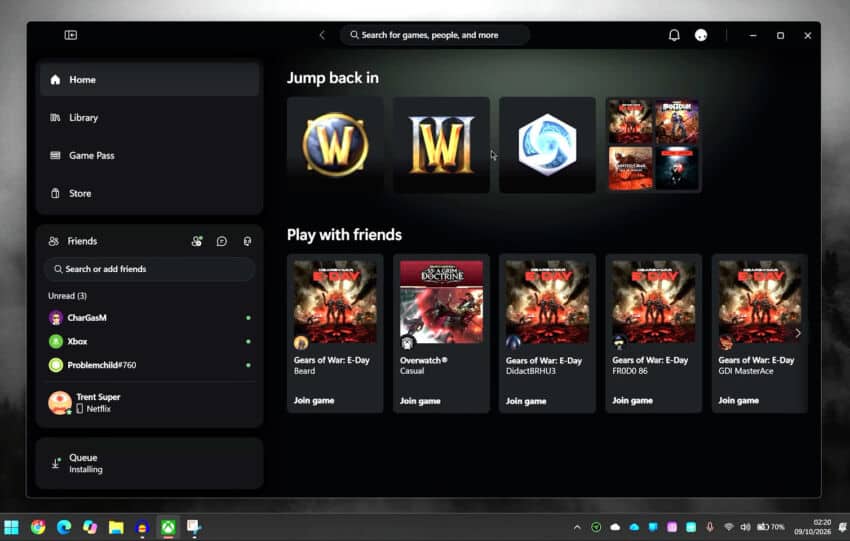The height and width of the screenshot is (541, 850).
Task: Open the Windows Start menu
Action: pyautogui.click(x=11, y=527)
